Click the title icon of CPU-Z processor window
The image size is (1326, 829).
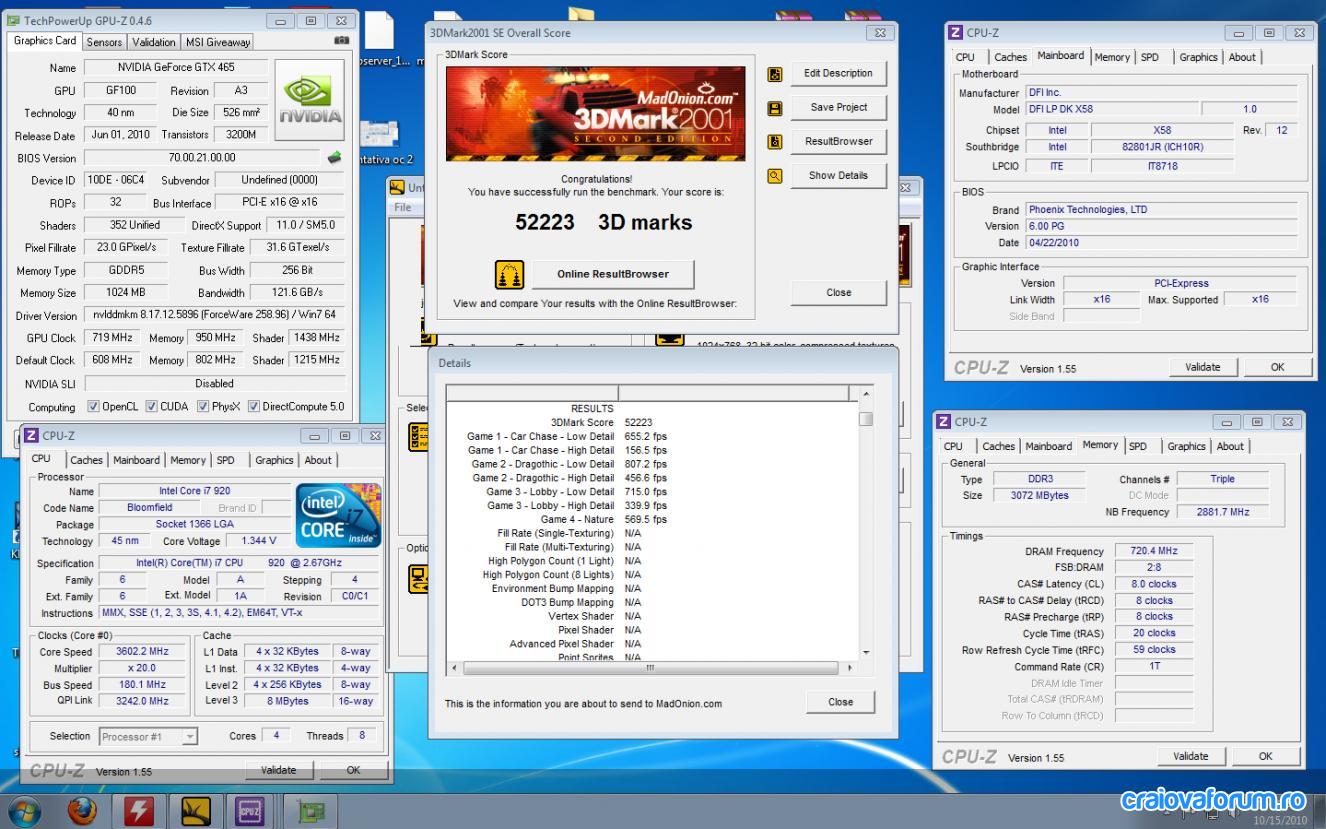tap(32, 436)
